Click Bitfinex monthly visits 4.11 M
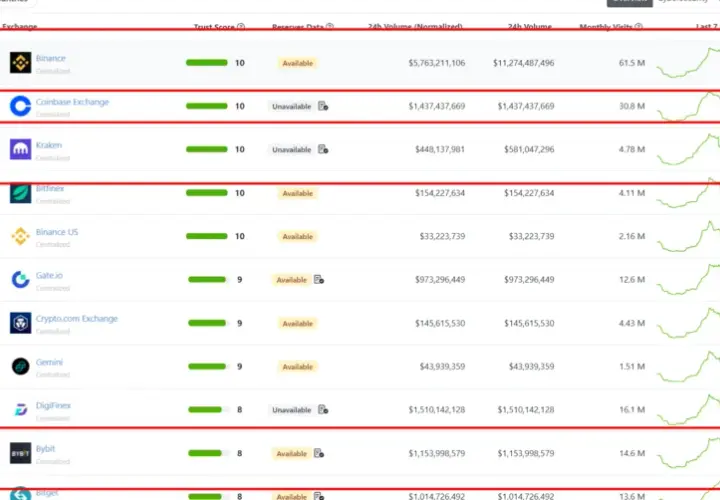The height and width of the screenshot is (500, 720). (x=632, y=193)
